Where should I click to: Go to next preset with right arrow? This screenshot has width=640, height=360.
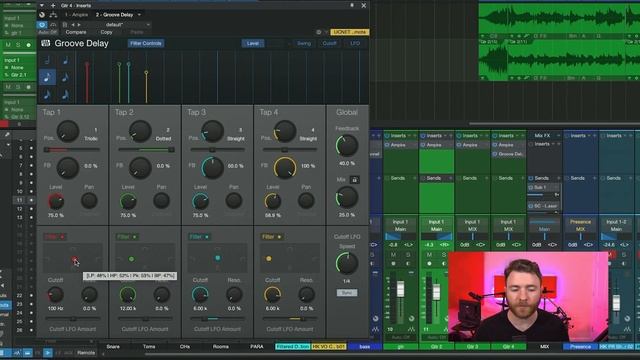coord(79,25)
